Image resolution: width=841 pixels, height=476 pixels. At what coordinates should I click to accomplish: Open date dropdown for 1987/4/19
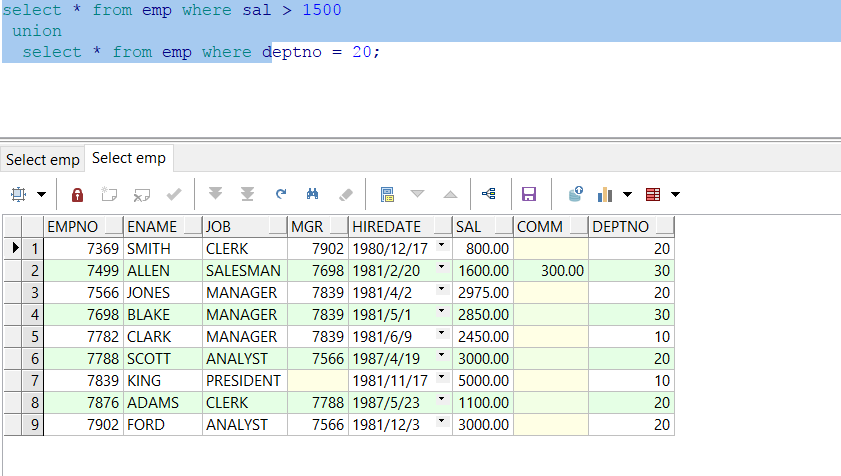pos(441,355)
